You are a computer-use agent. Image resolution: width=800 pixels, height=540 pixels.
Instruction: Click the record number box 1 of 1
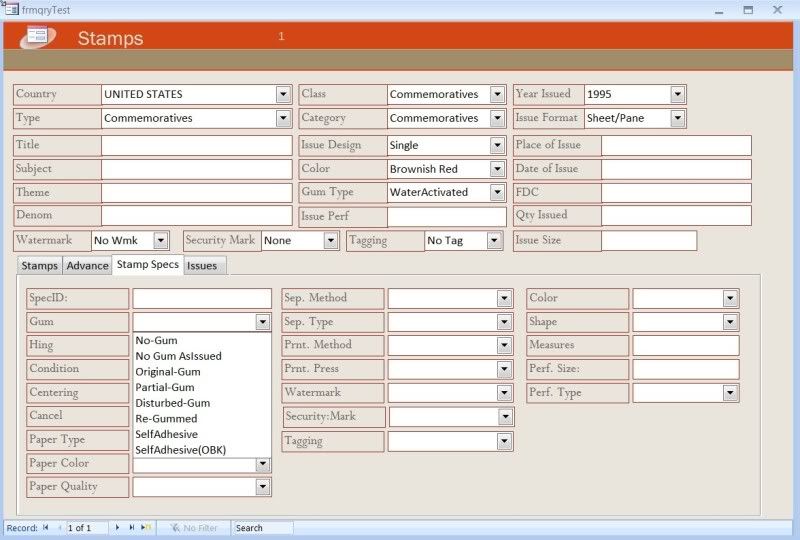[87, 528]
